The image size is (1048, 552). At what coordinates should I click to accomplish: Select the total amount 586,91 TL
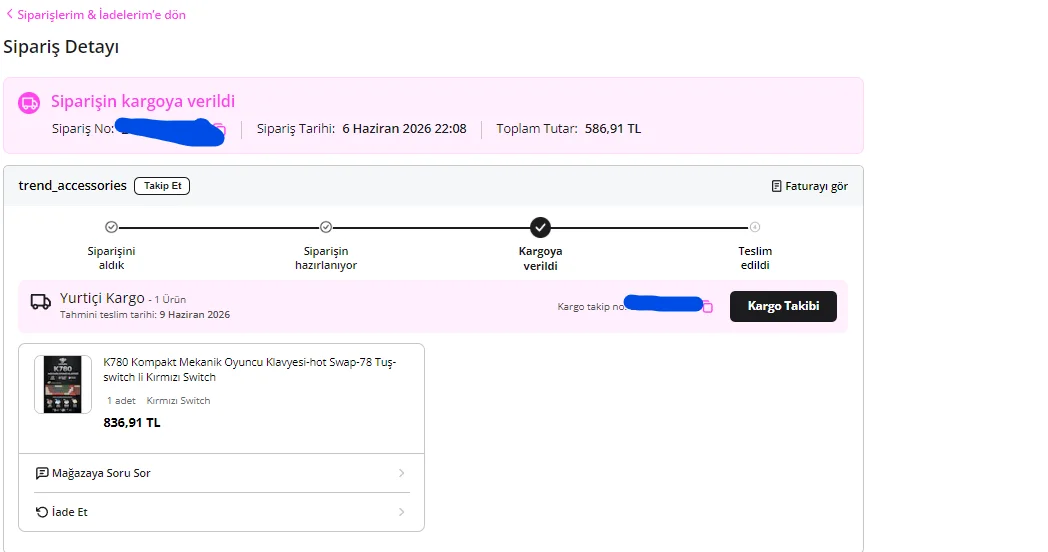(x=613, y=129)
